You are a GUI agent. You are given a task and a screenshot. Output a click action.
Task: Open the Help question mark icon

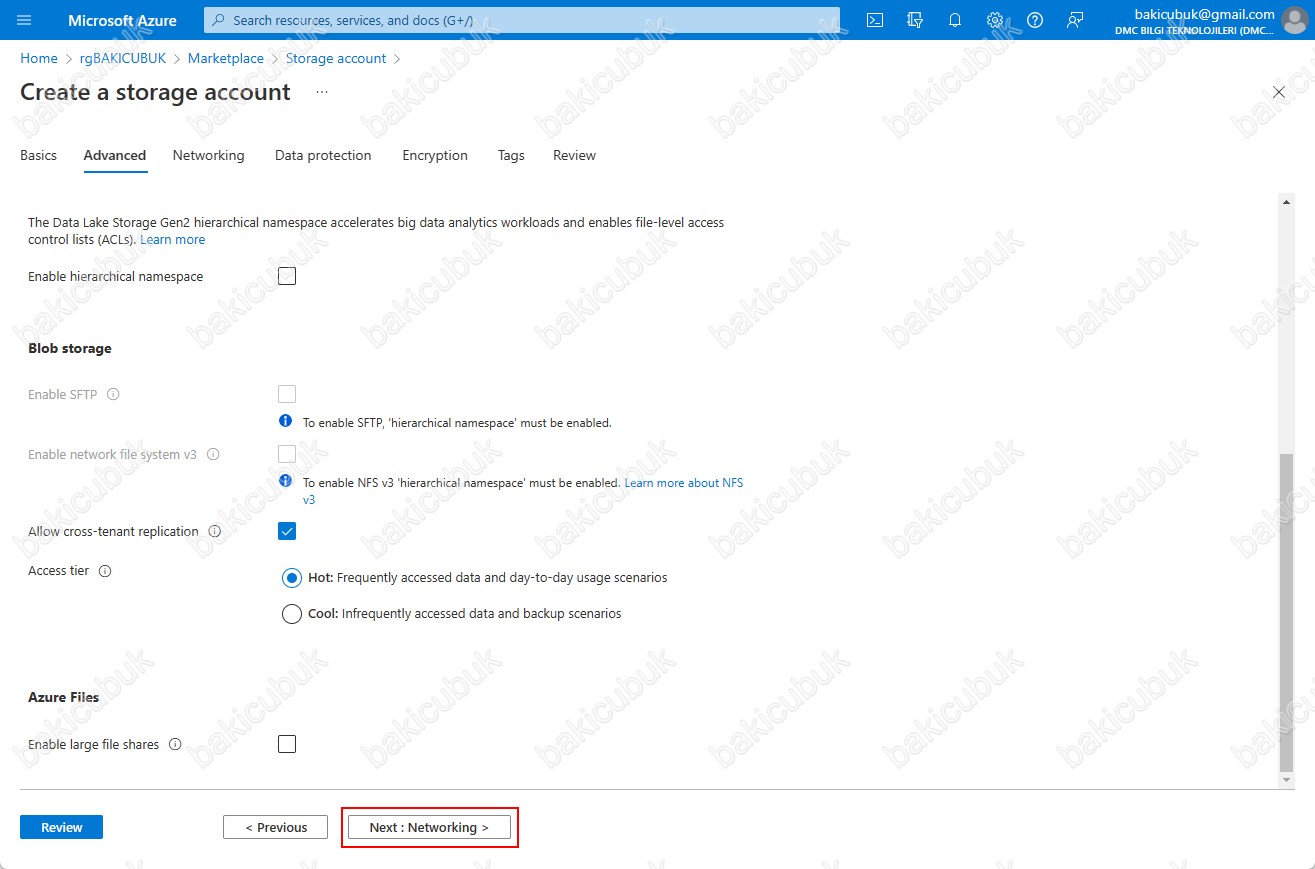click(x=1035, y=20)
